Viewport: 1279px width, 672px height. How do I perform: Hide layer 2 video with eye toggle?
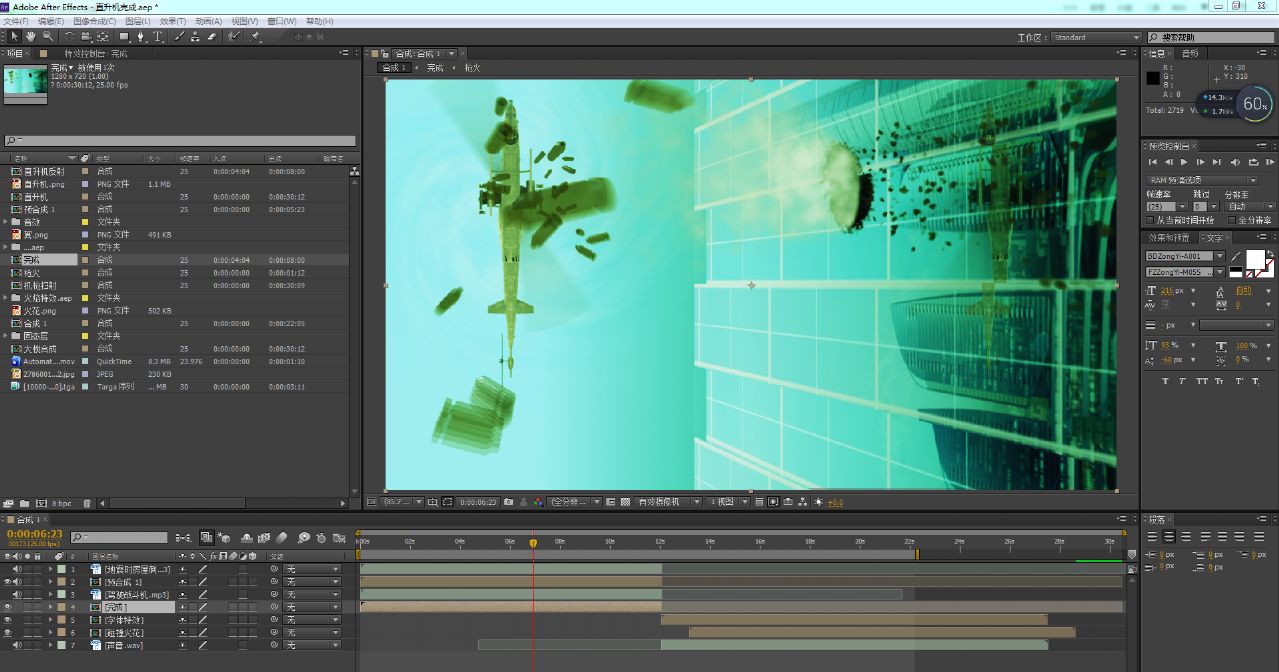point(8,581)
